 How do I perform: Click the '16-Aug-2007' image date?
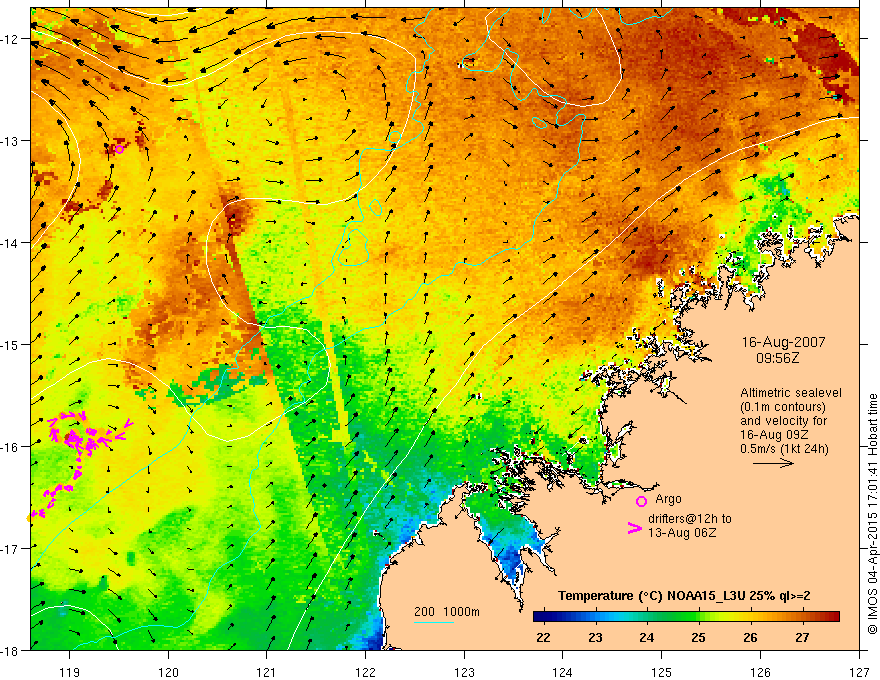point(783,342)
